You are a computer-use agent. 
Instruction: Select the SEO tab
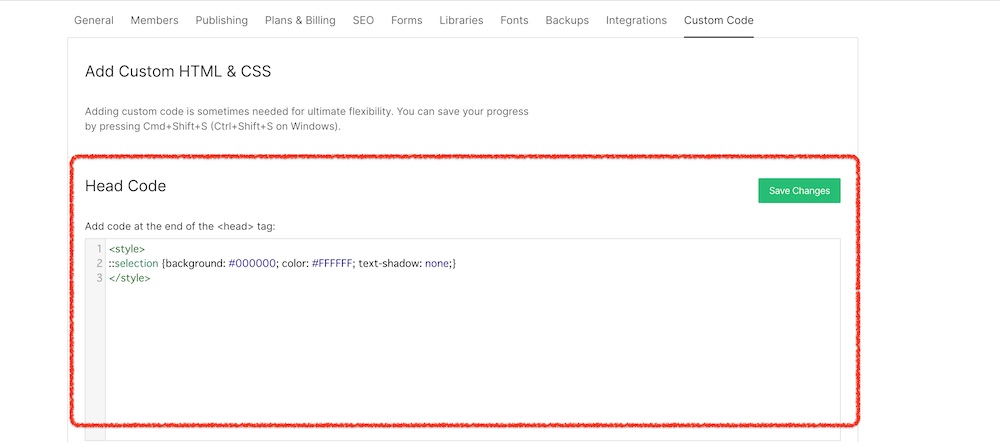(x=363, y=20)
